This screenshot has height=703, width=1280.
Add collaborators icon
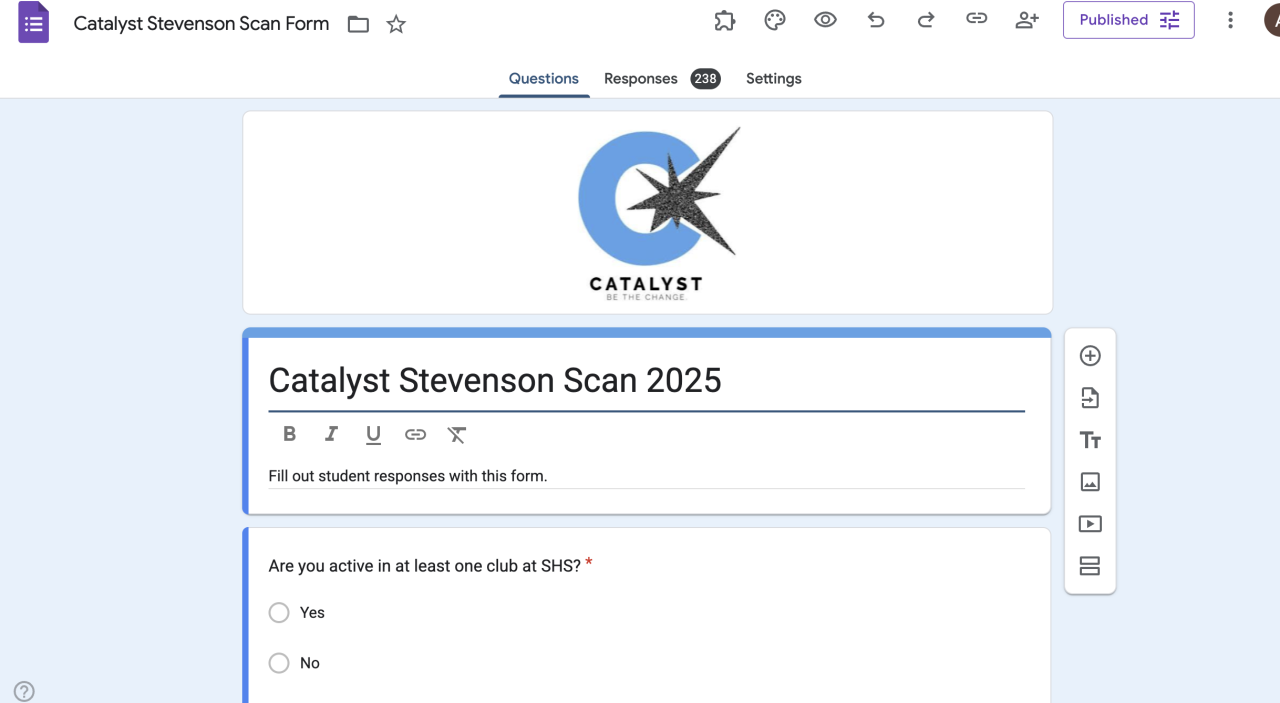(1027, 20)
